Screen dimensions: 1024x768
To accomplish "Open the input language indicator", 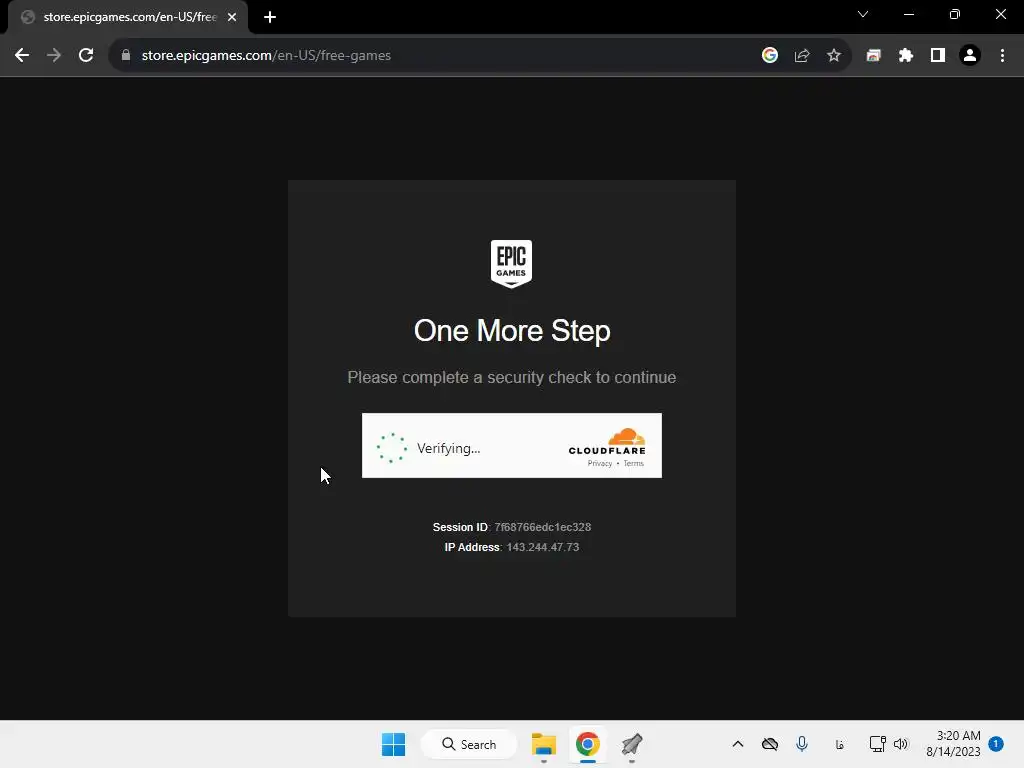I will tap(840, 744).
